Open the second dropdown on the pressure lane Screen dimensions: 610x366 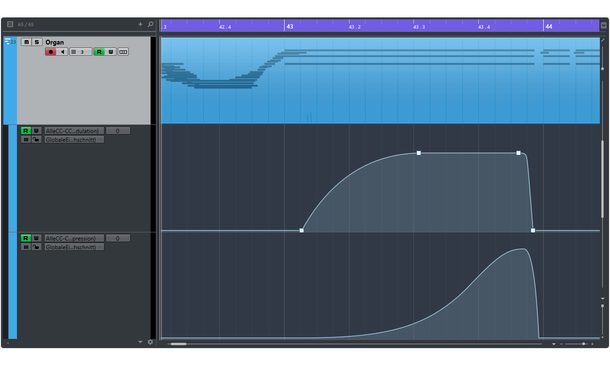pyautogui.click(x=74, y=247)
